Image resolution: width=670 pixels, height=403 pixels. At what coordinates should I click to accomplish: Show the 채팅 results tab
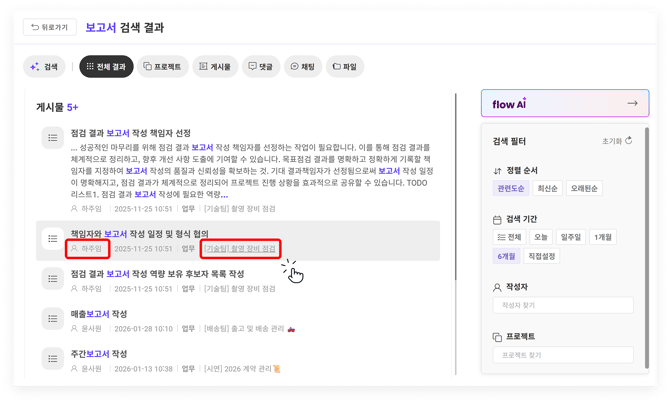pyautogui.click(x=302, y=67)
